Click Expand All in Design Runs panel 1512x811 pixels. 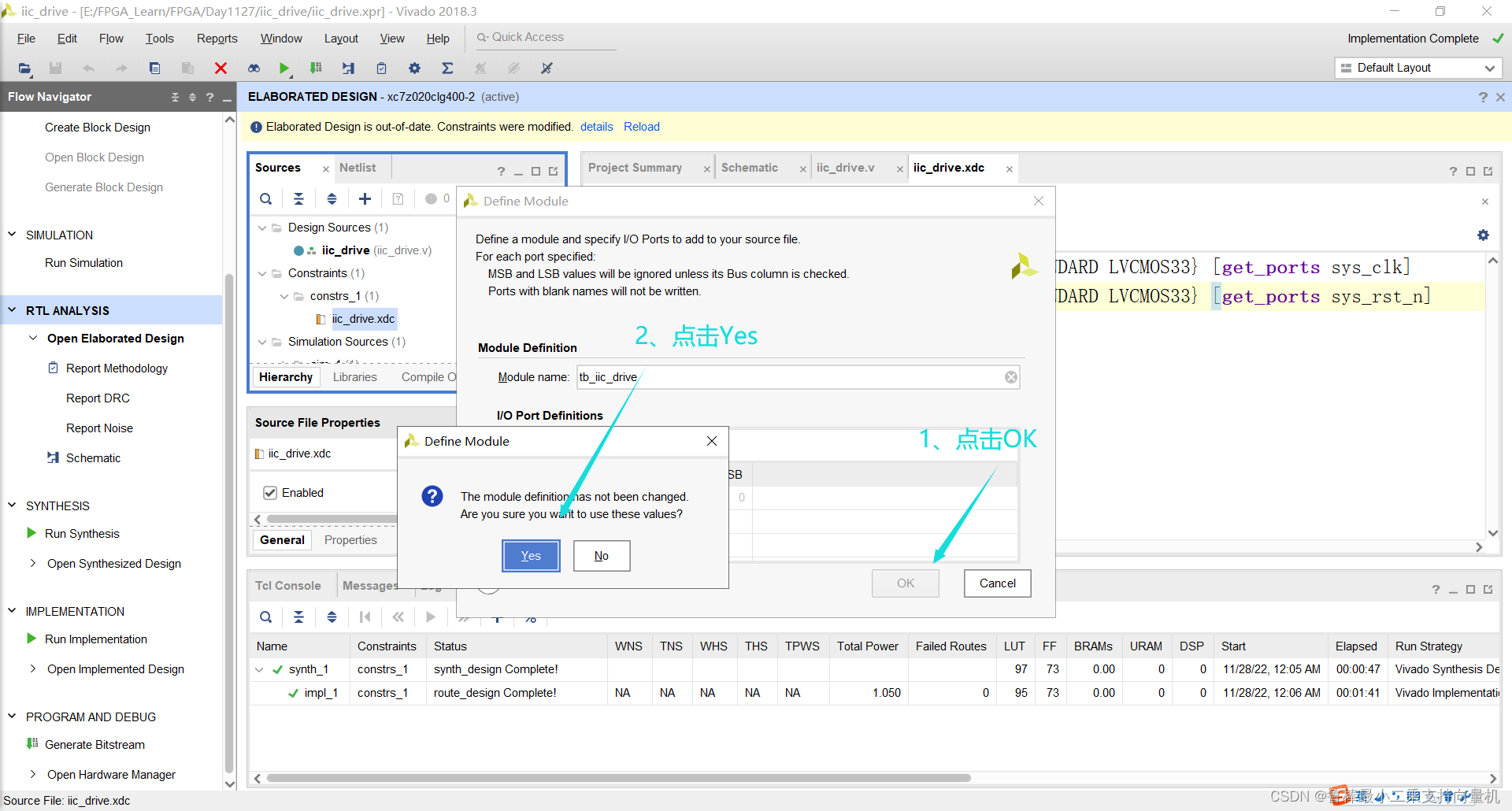(332, 617)
